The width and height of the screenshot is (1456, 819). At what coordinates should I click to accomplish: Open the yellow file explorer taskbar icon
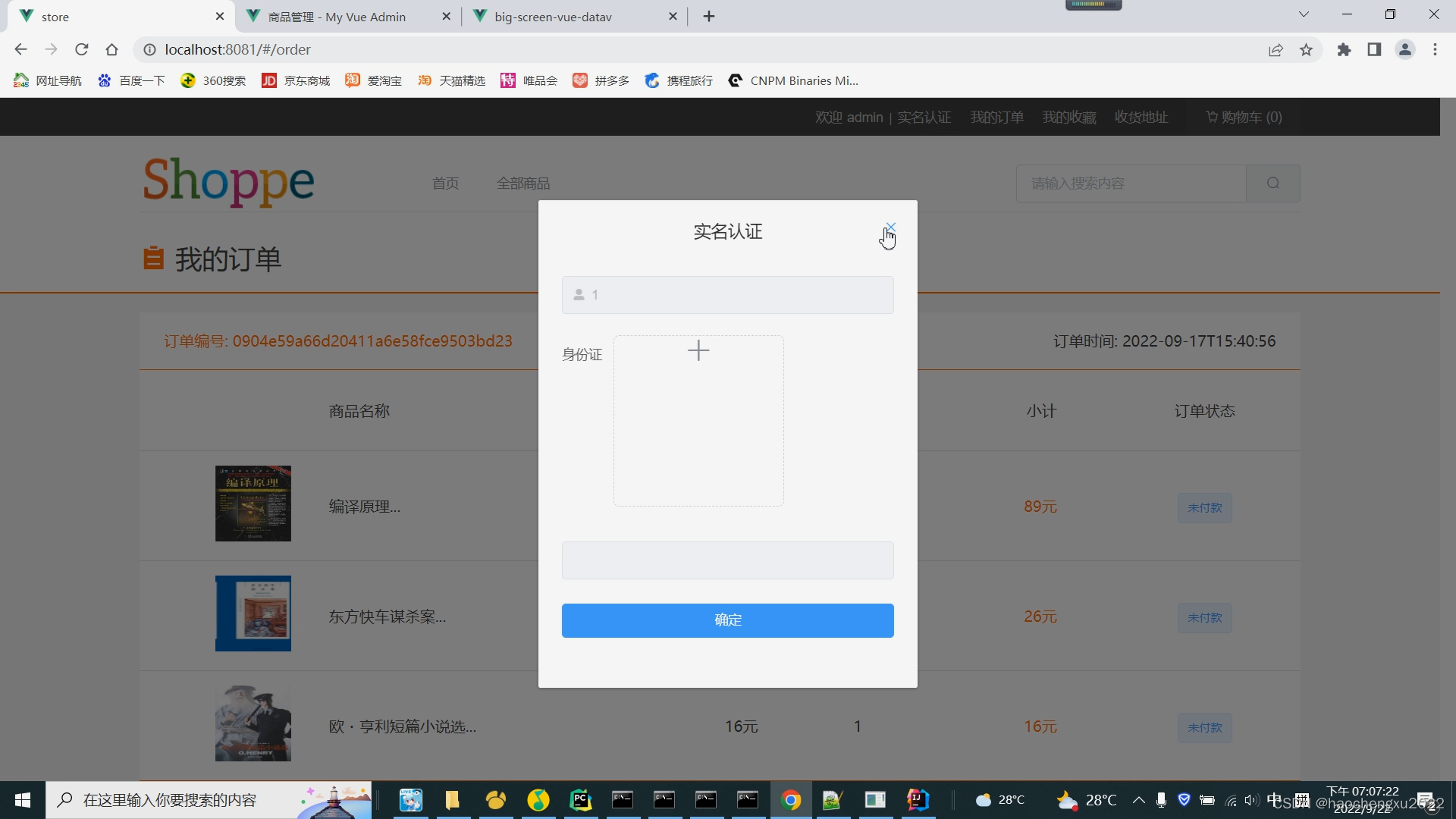click(453, 800)
